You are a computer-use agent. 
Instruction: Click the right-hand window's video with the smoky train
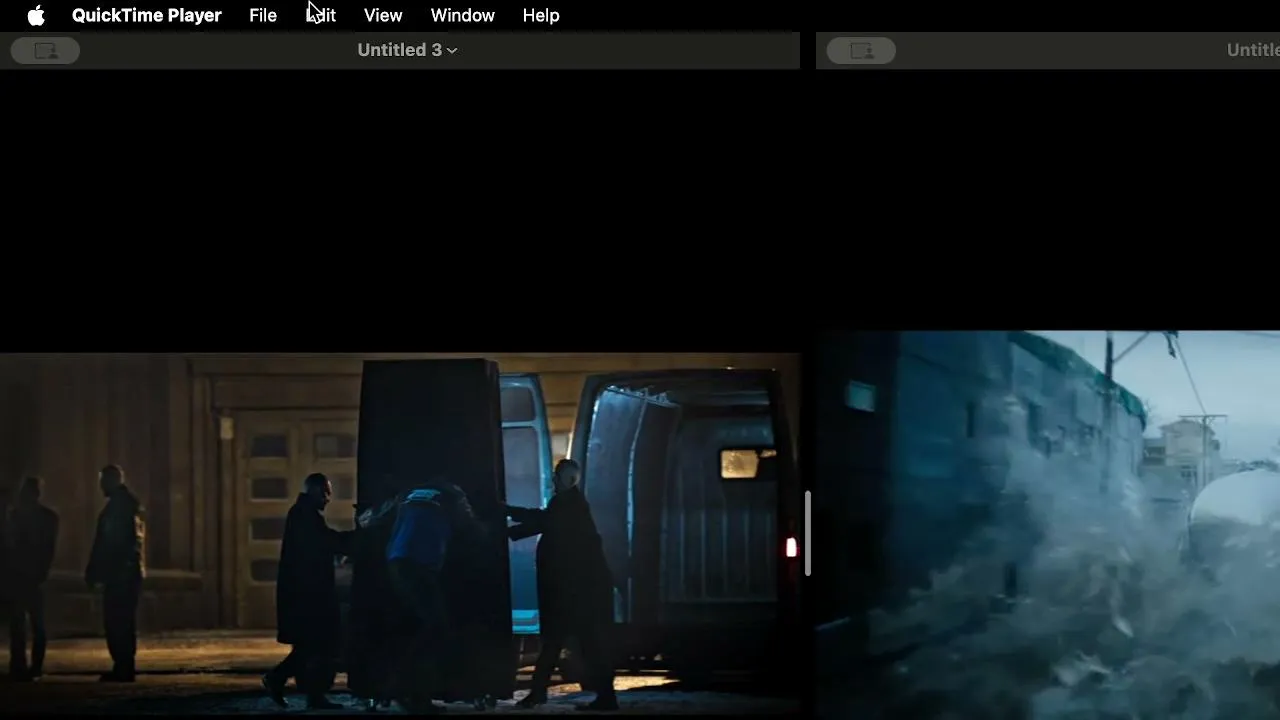click(x=1048, y=525)
